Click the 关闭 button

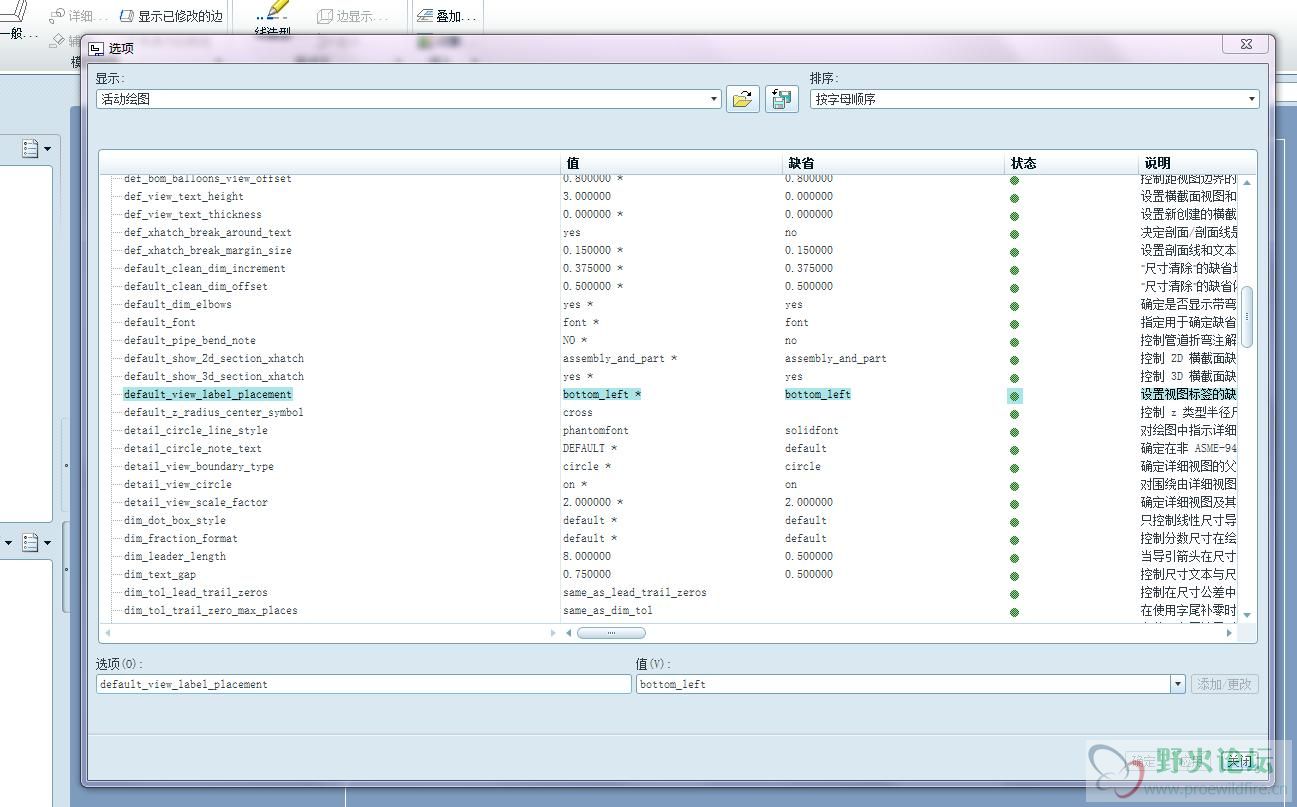pos(1239,762)
